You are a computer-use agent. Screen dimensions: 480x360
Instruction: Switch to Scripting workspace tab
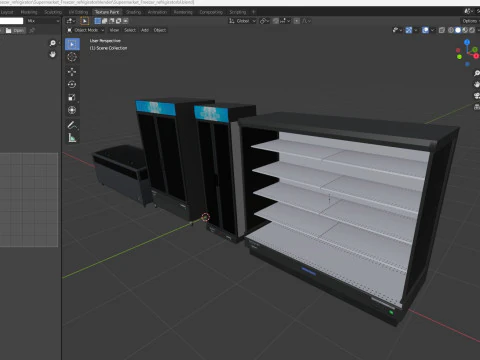237,12
